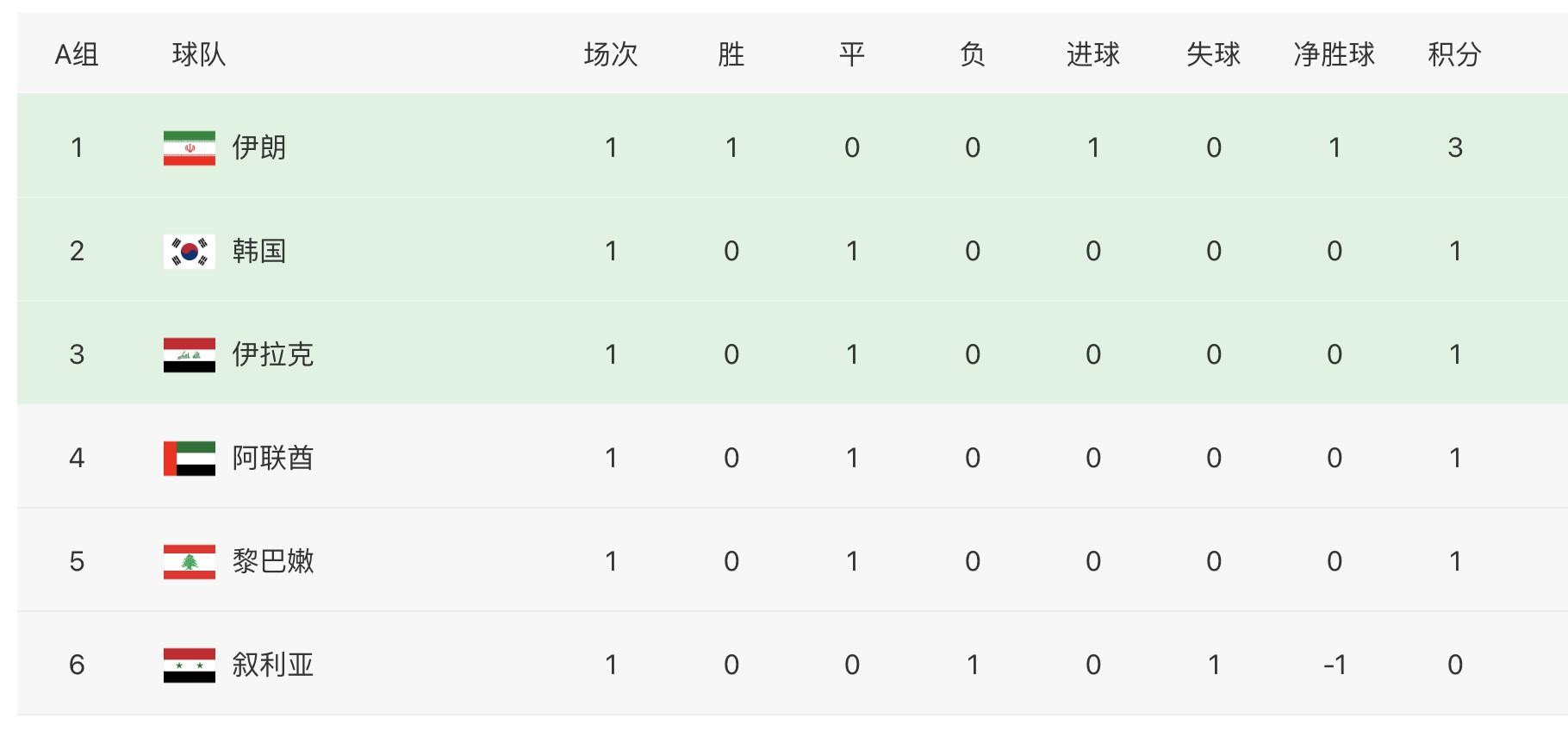Select the 伊拉克 team name

[272, 354]
